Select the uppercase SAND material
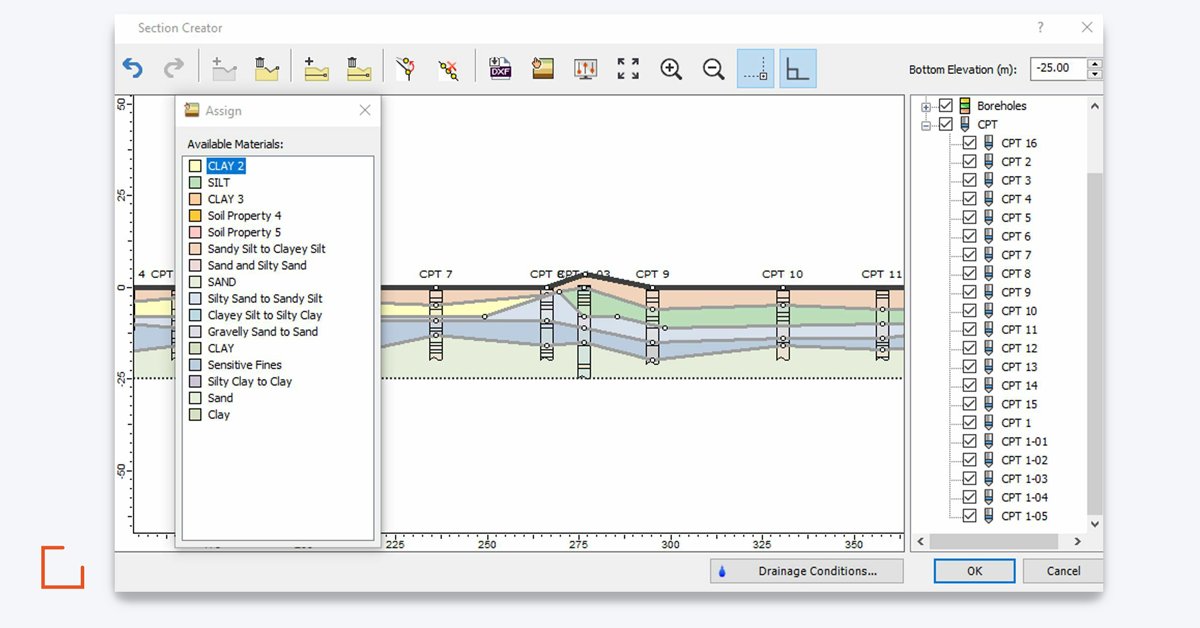Viewport: 1200px width, 628px height. 222,282
